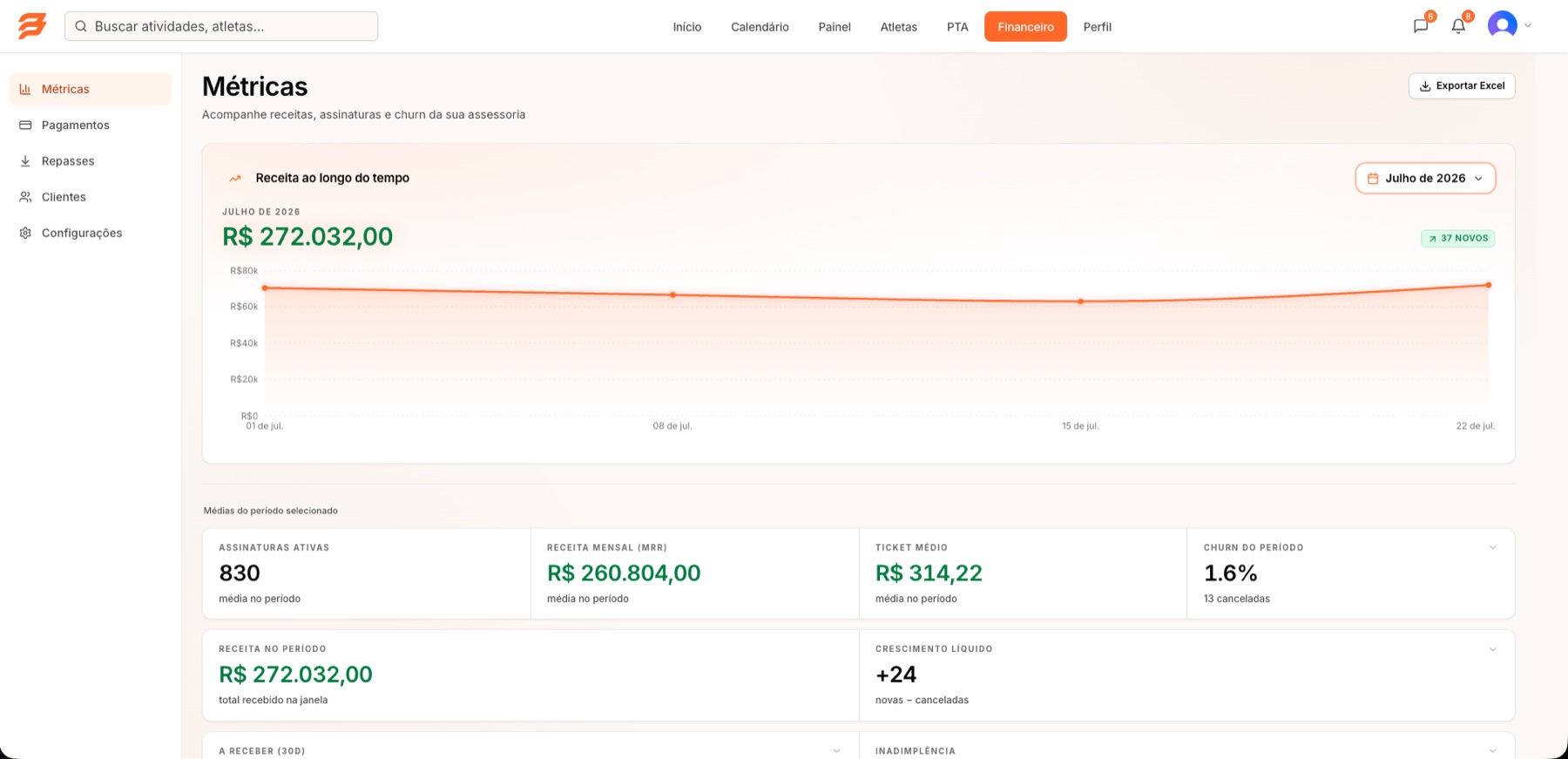Image resolution: width=1568 pixels, height=759 pixels.
Task: Click the Métricas page heading
Action: (255, 86)
